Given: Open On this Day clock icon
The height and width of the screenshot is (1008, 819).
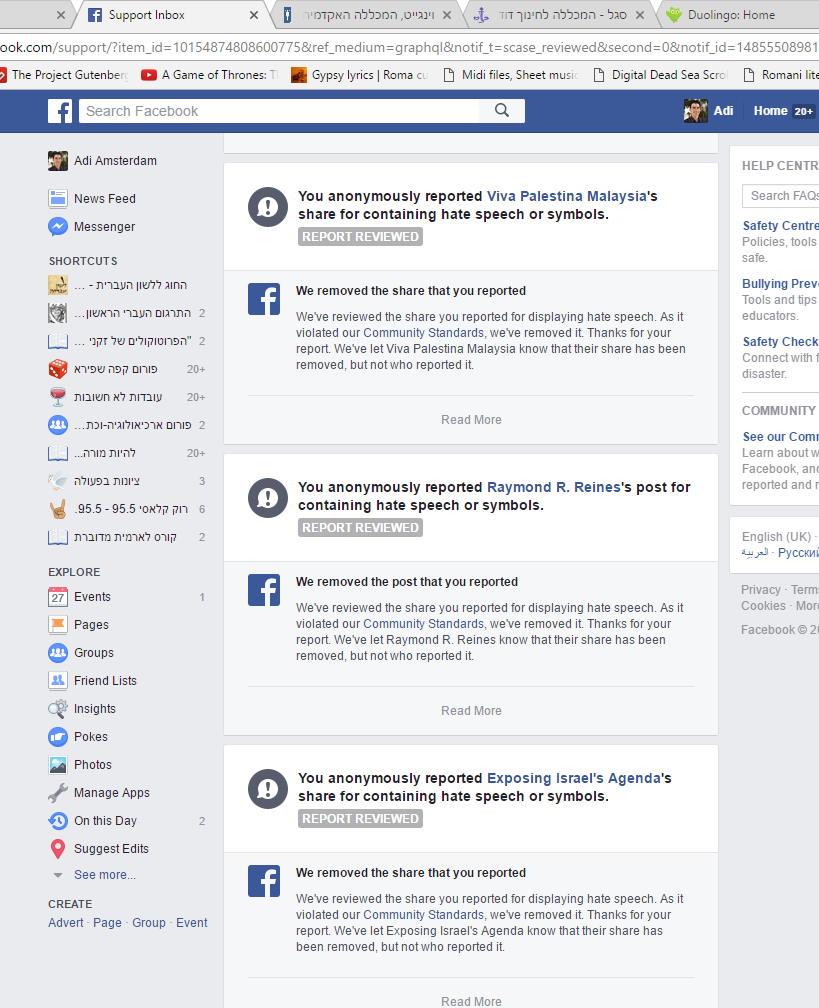Looking at the screenshot, I should click(x=58, y=820).
